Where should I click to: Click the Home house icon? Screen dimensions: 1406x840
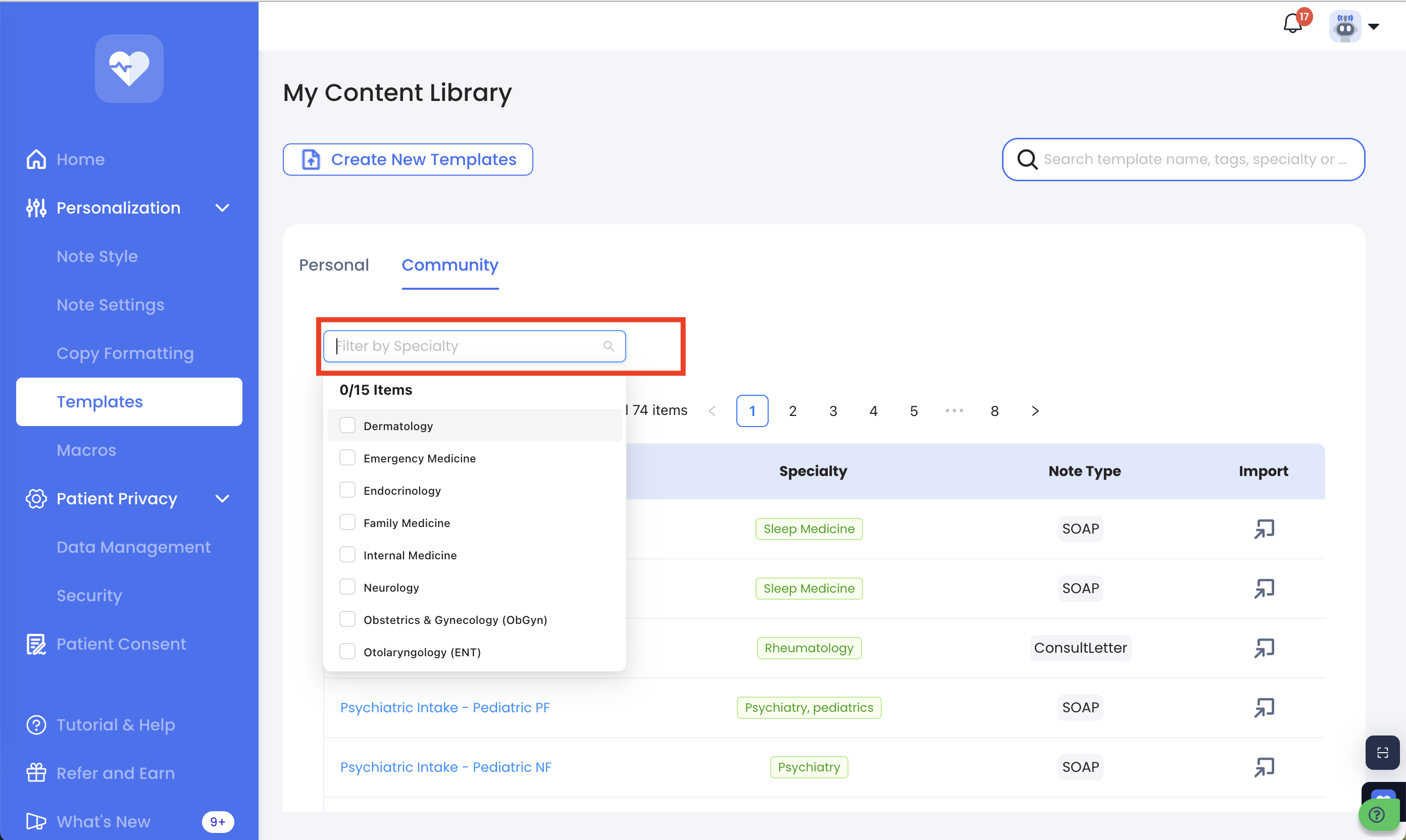(36, 160)
